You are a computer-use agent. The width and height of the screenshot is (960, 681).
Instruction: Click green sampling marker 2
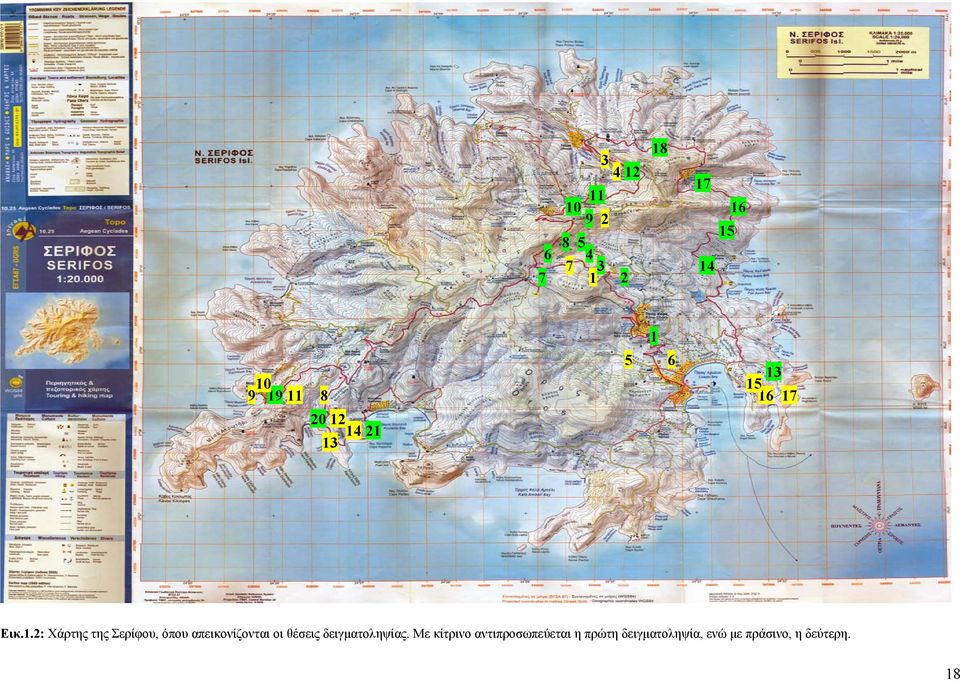pyautogui.click(x=624, y=277)
